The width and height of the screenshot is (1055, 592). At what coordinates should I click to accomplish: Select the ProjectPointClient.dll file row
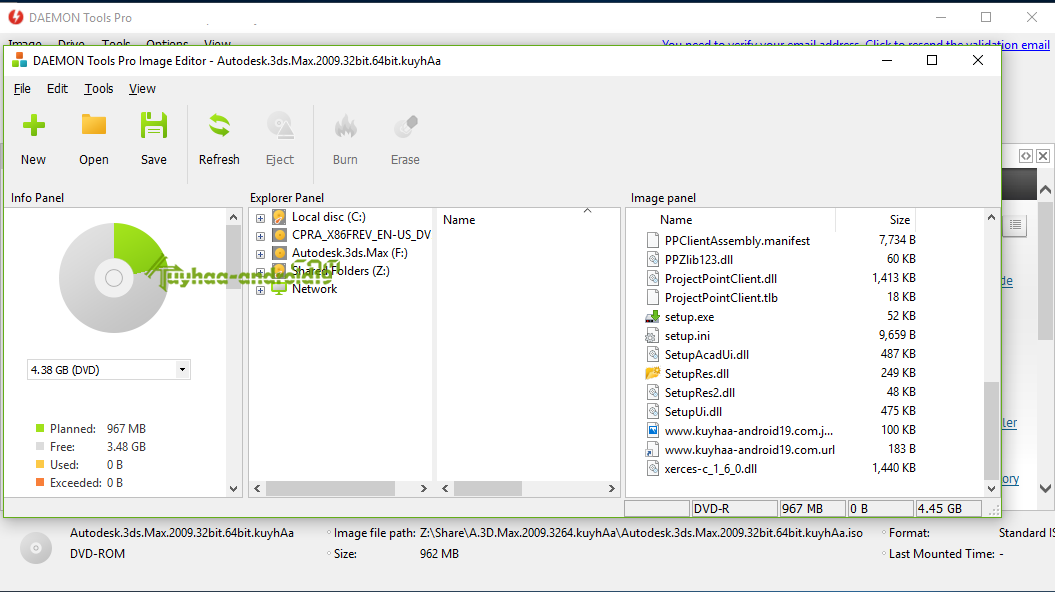[x=780, y=279]
